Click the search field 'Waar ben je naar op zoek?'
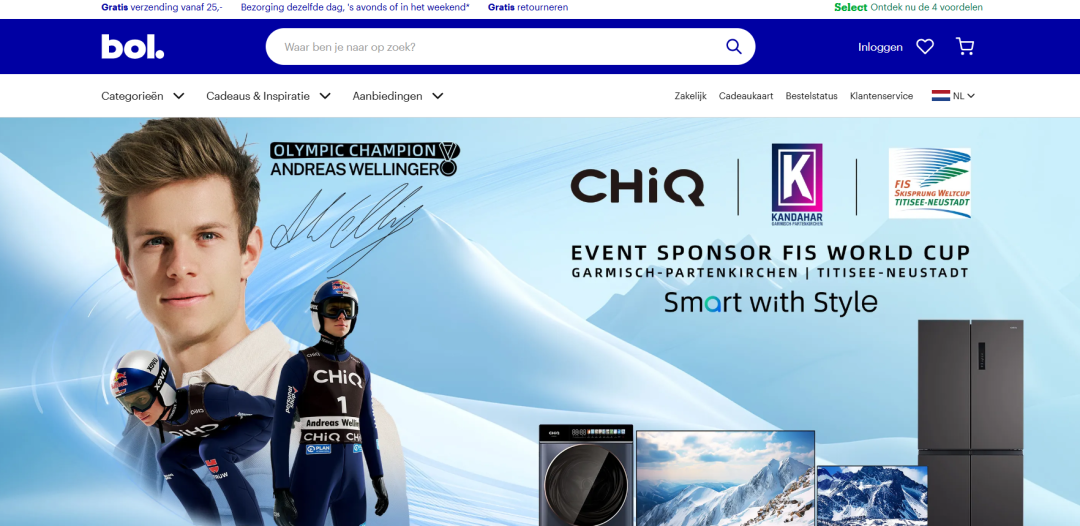1080x526 pixels. point(496,47)
